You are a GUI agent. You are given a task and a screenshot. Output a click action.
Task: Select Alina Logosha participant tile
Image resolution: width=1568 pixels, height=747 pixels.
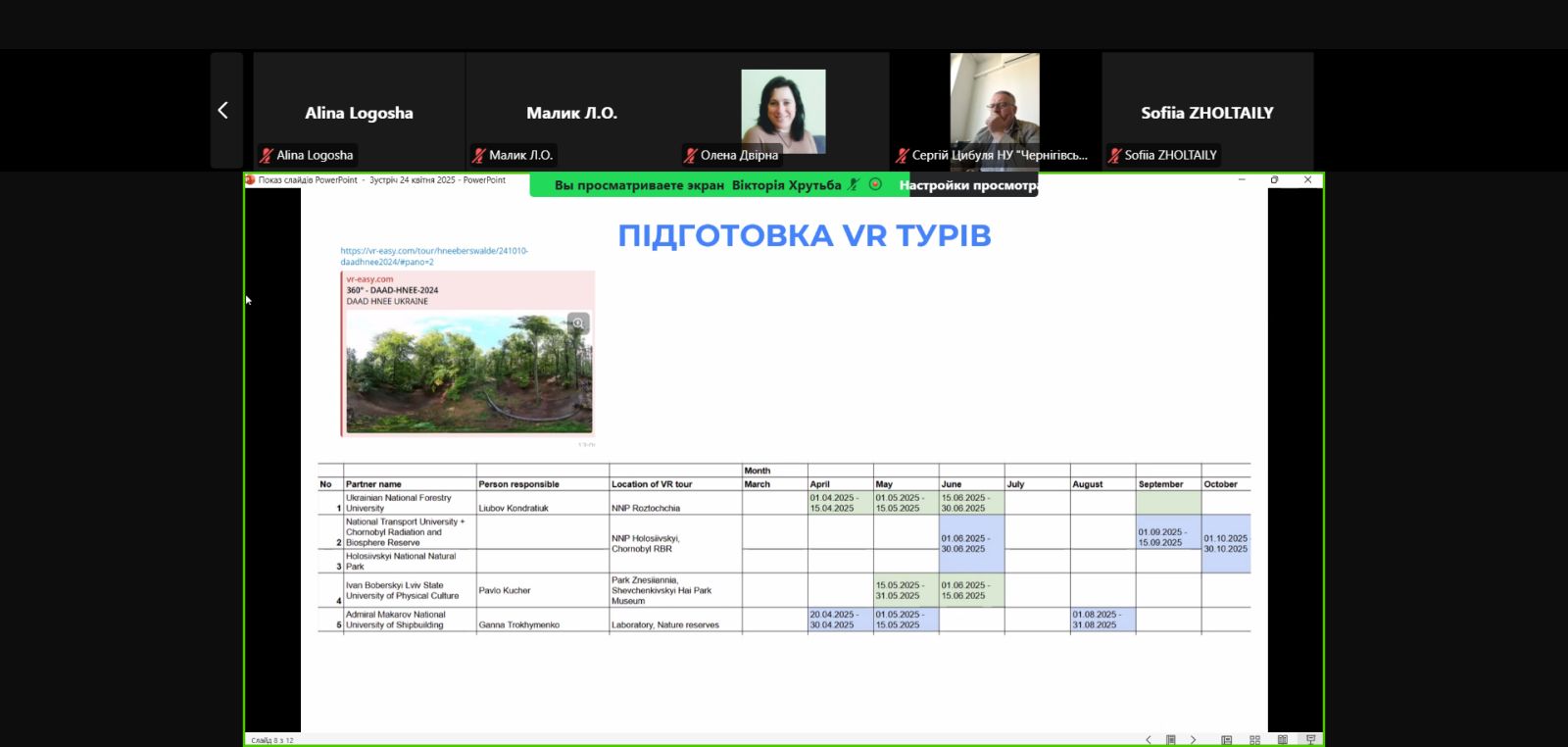tap(359, 112)
